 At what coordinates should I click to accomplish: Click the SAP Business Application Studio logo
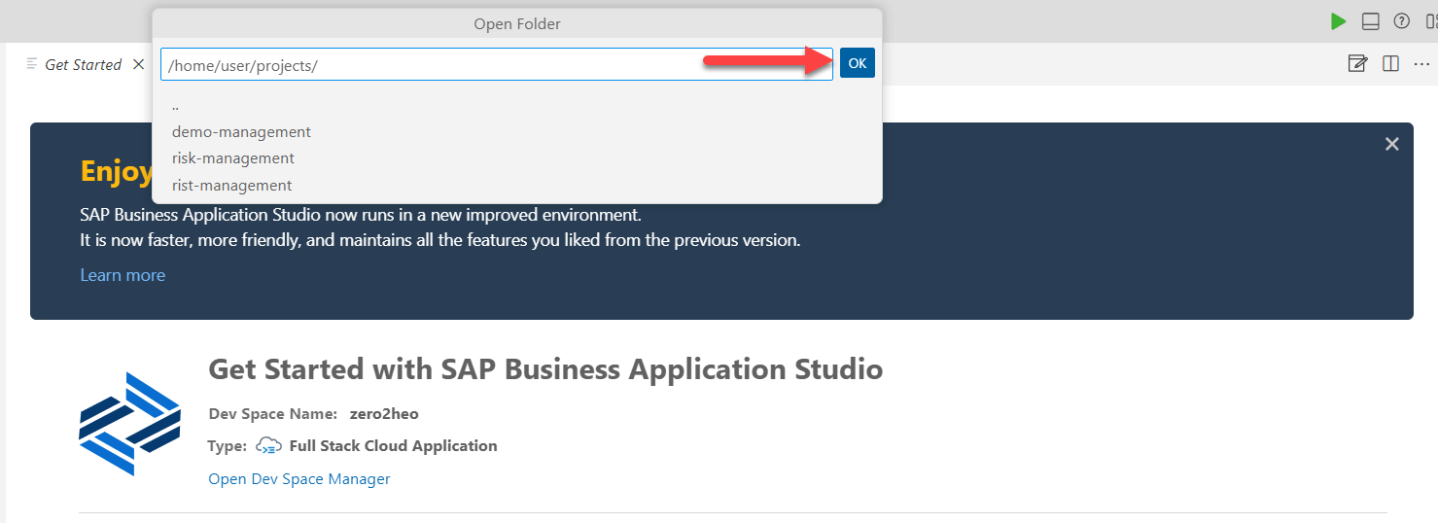130,424
